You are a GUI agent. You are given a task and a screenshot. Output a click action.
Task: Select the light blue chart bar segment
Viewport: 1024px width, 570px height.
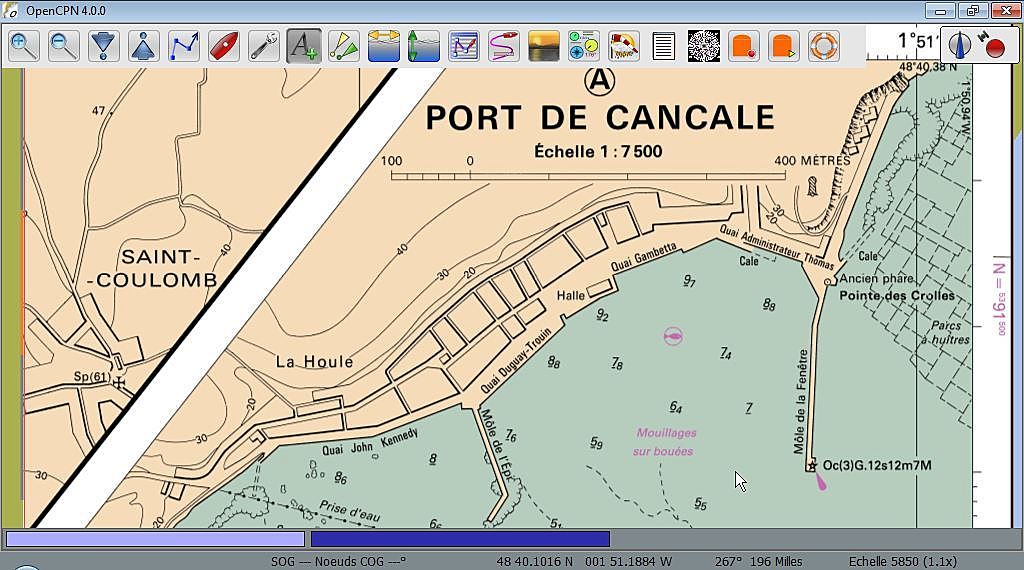pyautogui.click(x=155, y=539)
